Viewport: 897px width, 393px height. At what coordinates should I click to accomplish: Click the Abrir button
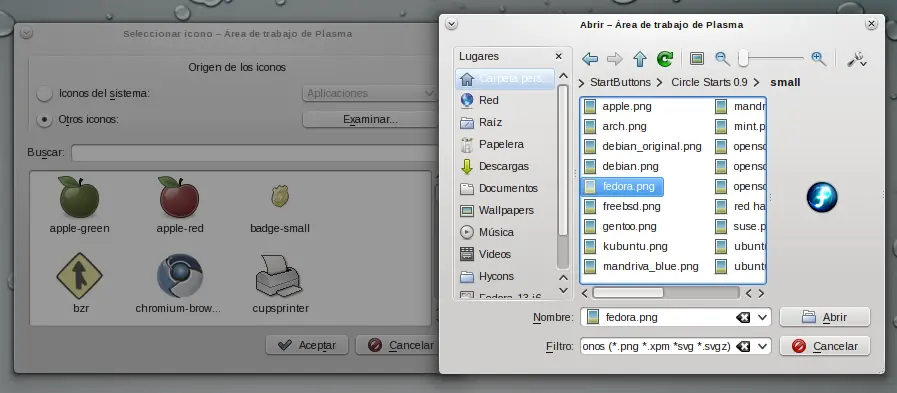tap(824, 317)
